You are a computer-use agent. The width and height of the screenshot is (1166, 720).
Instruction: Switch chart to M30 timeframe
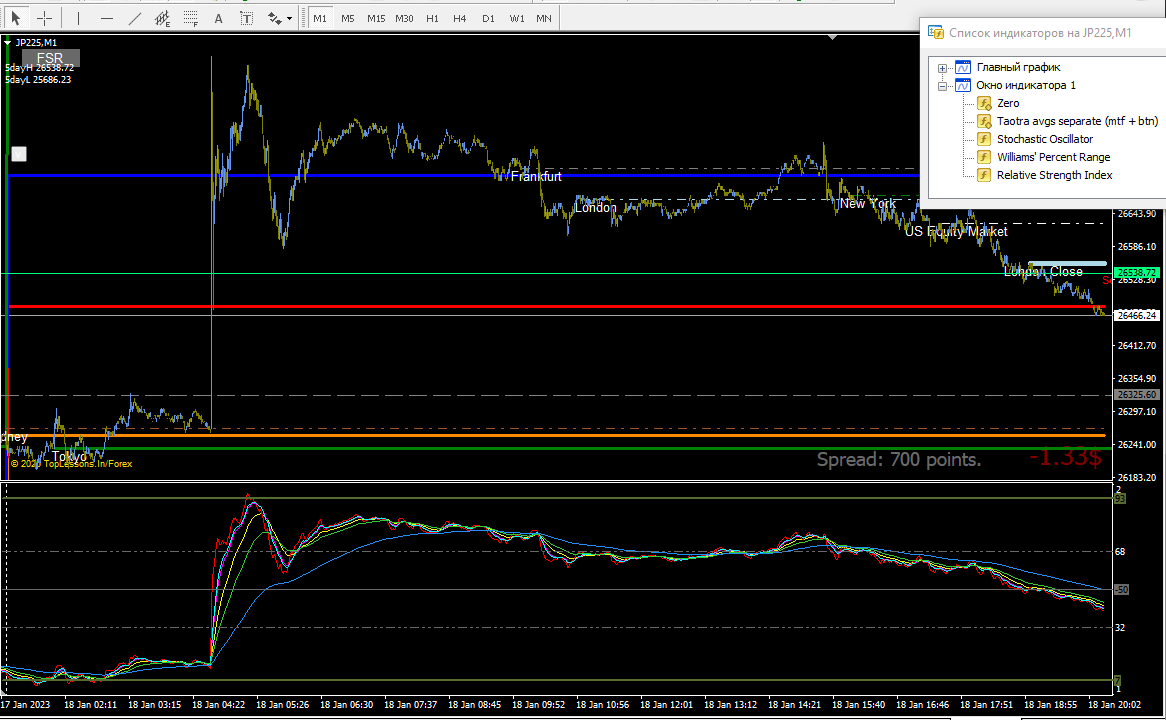(x=404, y=18)
